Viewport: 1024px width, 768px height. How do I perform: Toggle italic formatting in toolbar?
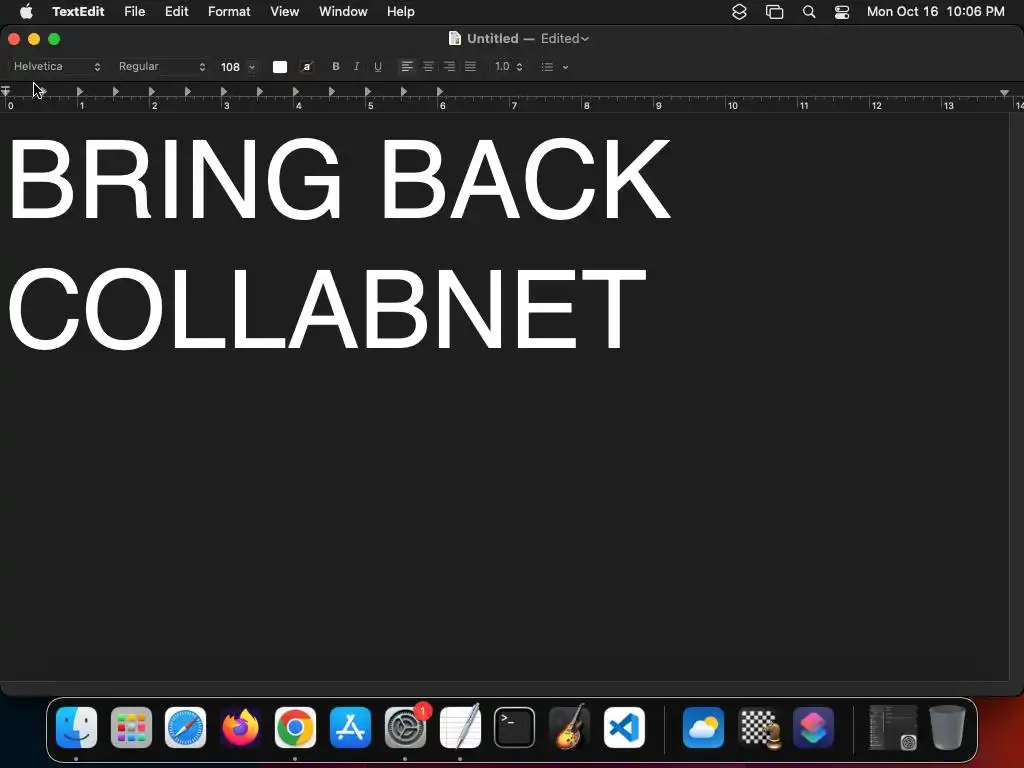[x=357, y=67]
